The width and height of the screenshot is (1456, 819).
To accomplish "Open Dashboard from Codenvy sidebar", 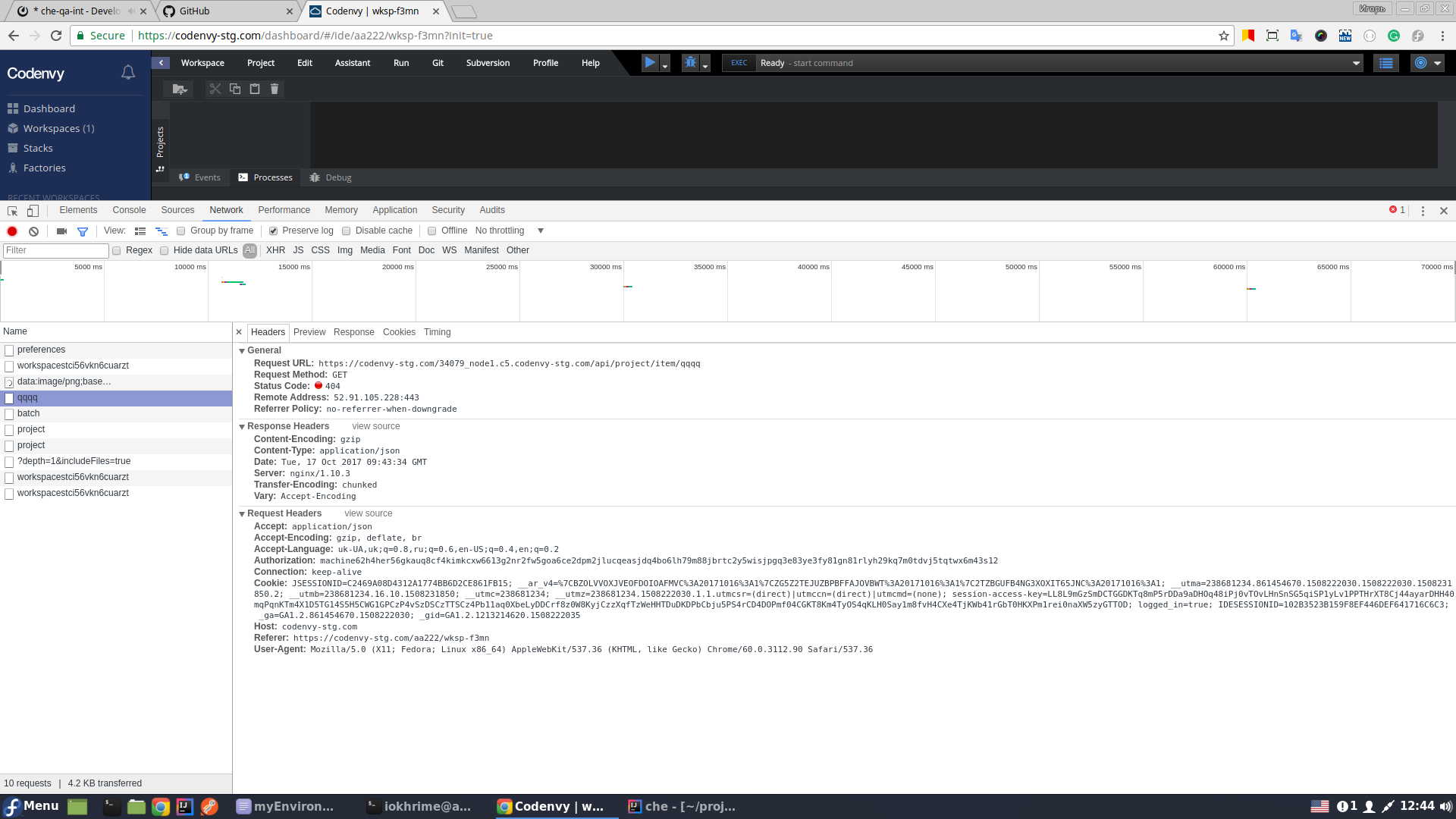I will click(49, 108).
